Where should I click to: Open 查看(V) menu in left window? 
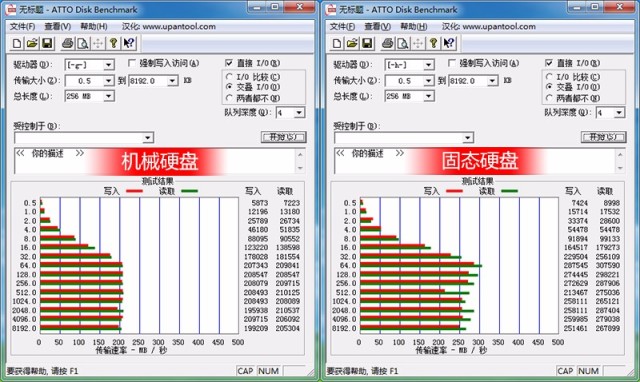pyautogui.click(x=58, y=27)
